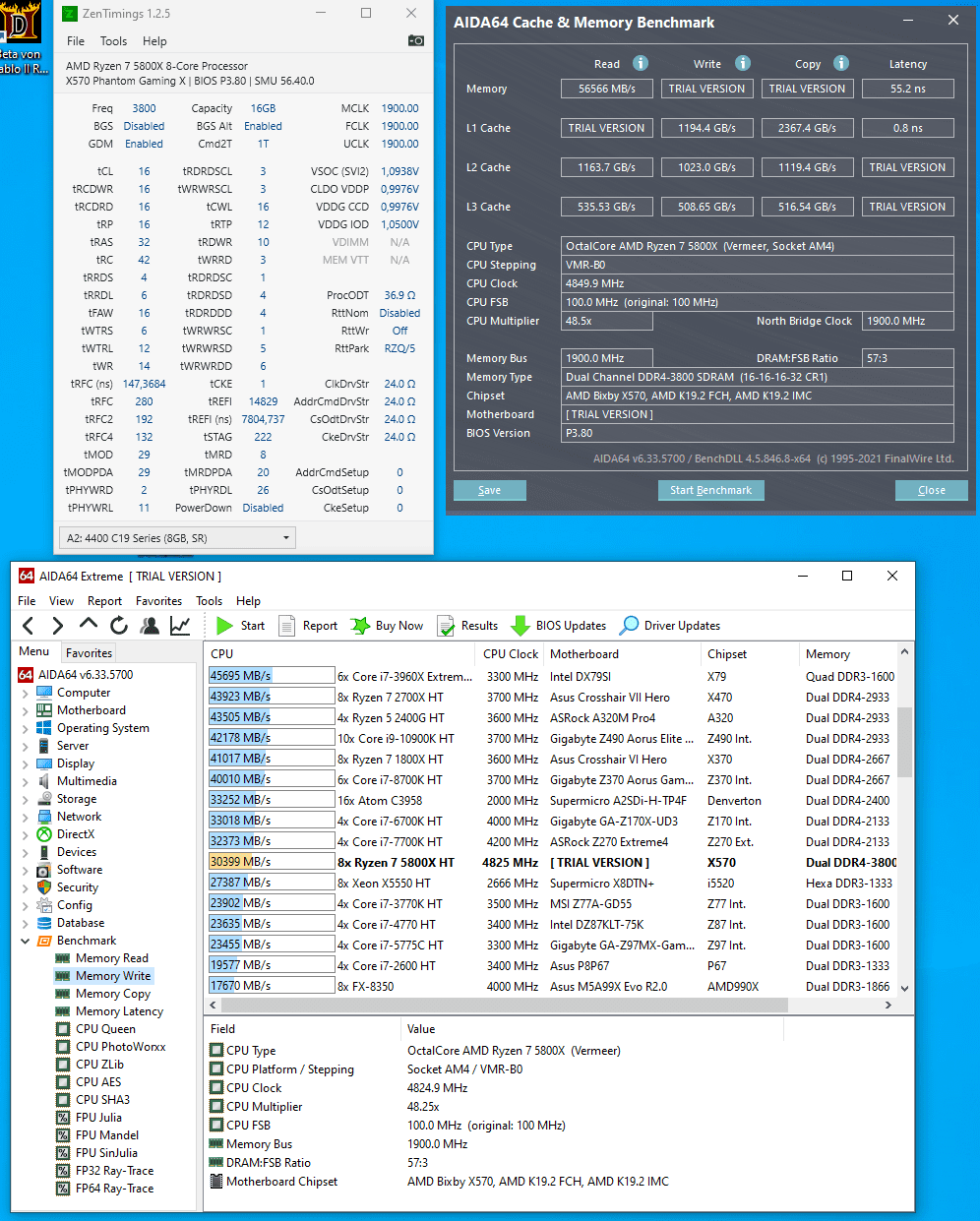Click Driver Updates toolbar item
This screenshot has height=1221, width=980.
pyautogui.click(x=670, y=626)
